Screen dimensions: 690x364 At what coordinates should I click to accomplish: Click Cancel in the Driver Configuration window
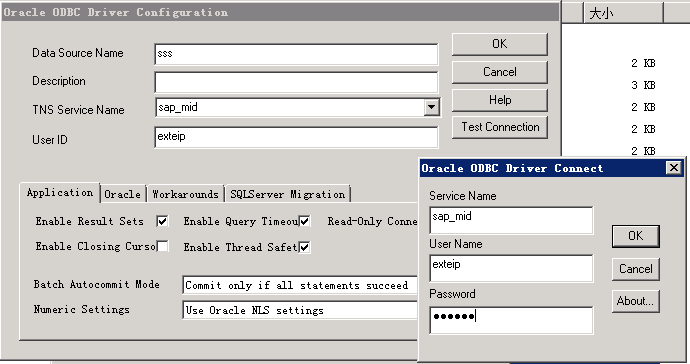(x=499, y=72)
